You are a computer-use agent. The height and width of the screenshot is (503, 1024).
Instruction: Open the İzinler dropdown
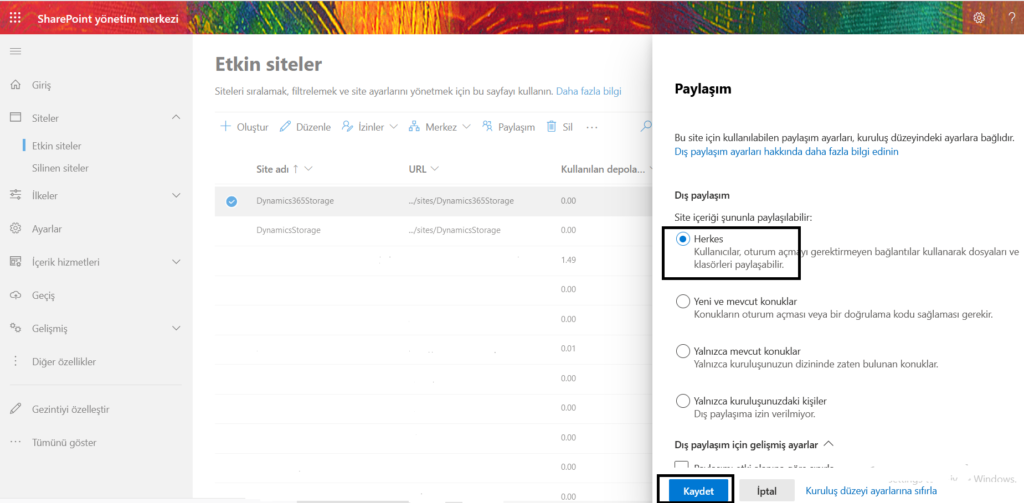pos(370,127)
